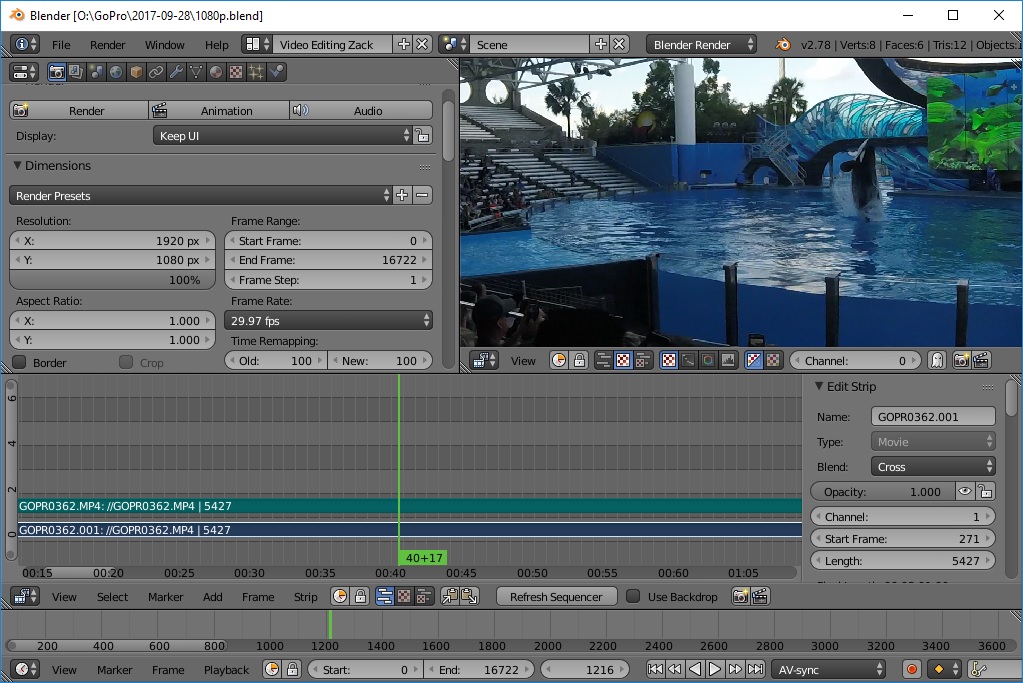Open the Modifiers wrench properties tab

point(176,72)
